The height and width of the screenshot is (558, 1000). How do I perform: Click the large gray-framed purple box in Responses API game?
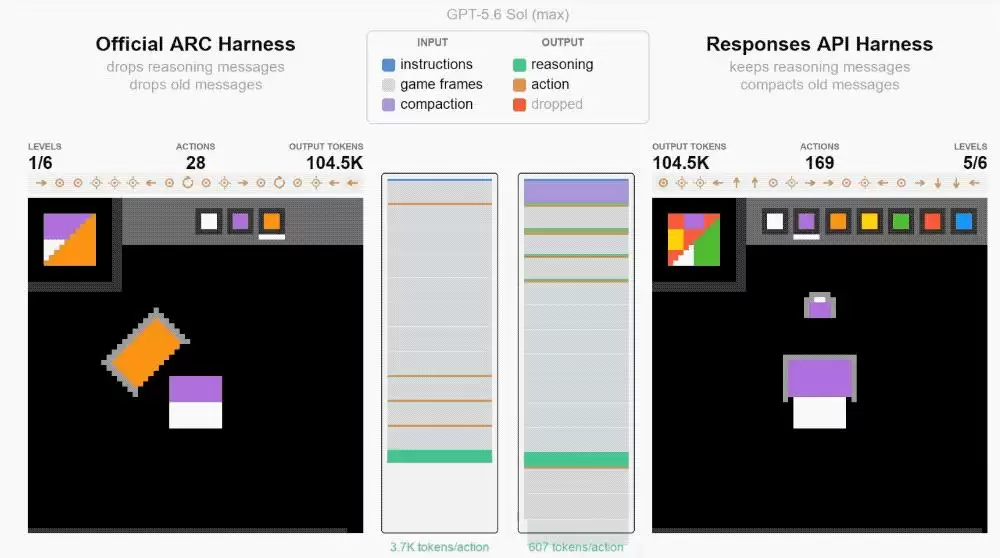coord(820,378)
